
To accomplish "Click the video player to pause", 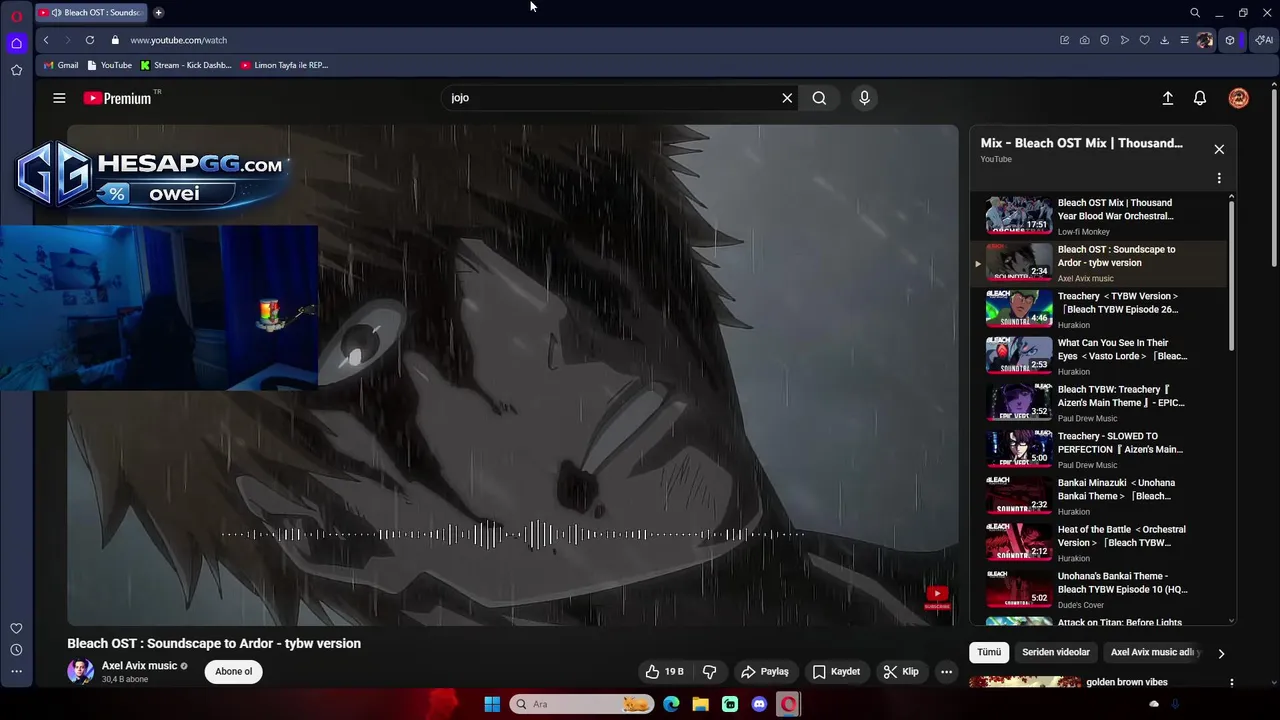I will 512,375.
